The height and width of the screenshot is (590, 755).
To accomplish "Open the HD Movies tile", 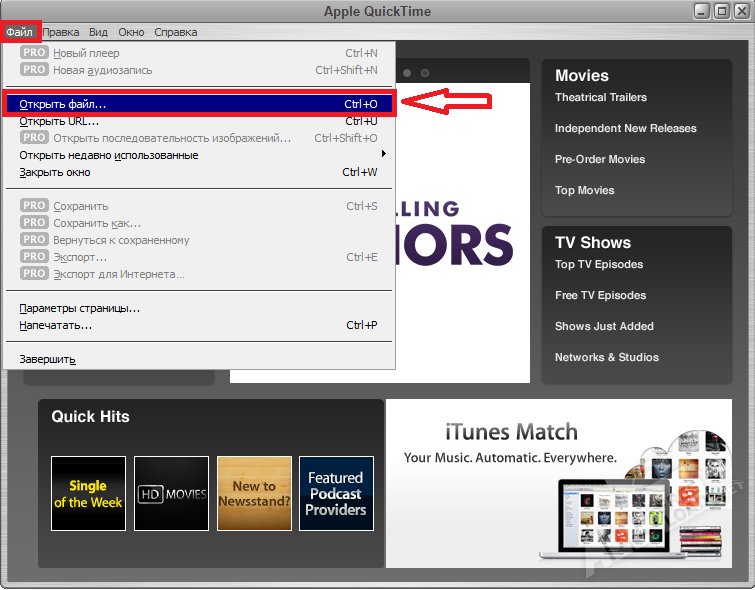I will tap(171, 493).
